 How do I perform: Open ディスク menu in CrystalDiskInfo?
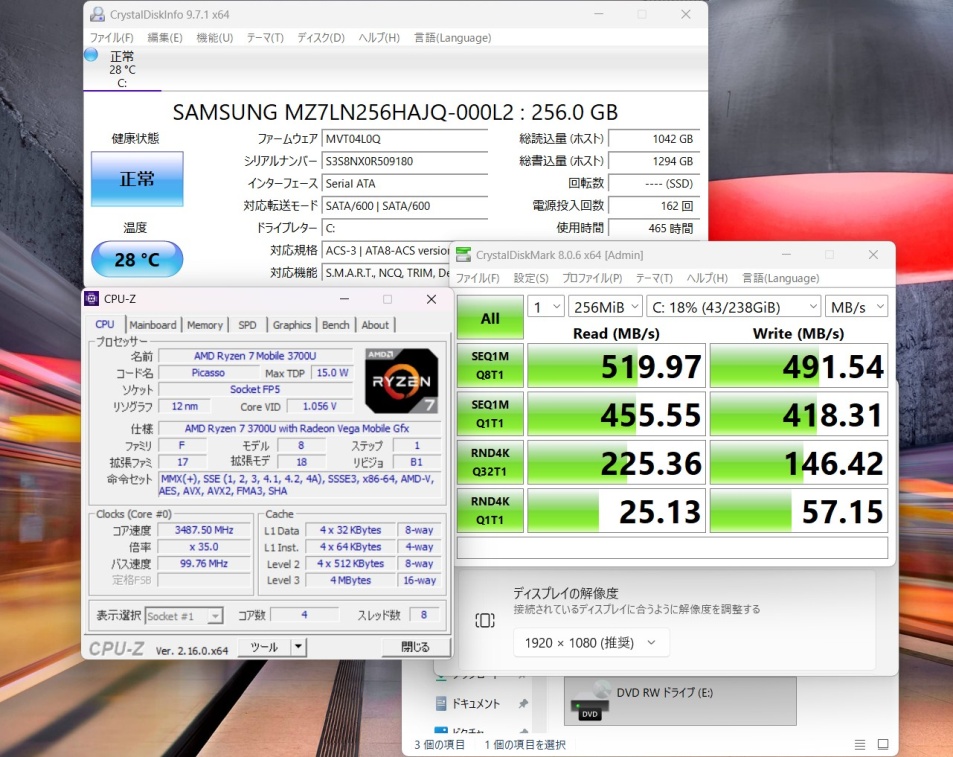click(321, 38)
